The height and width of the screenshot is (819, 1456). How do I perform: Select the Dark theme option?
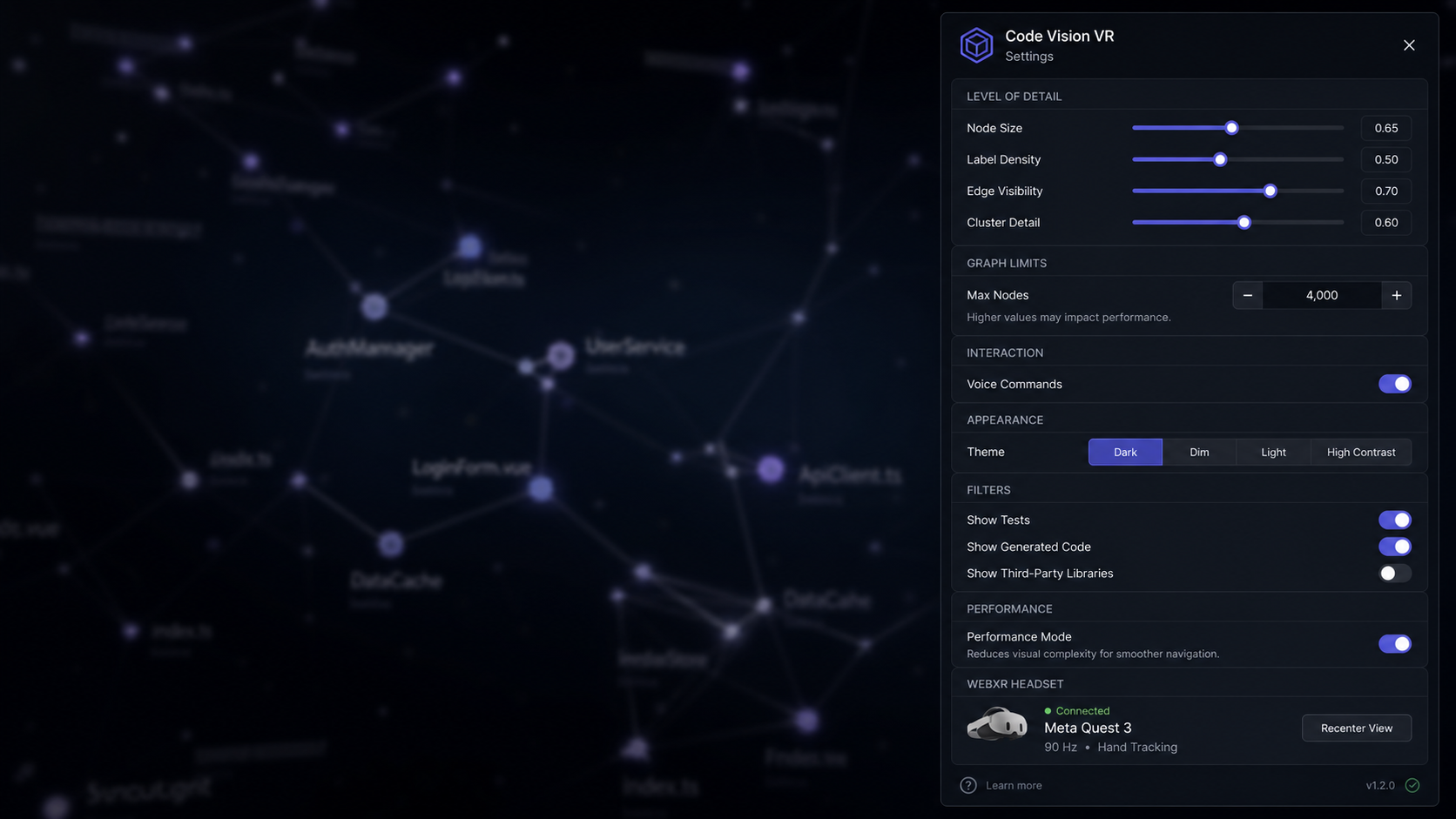click(1125, 452)
